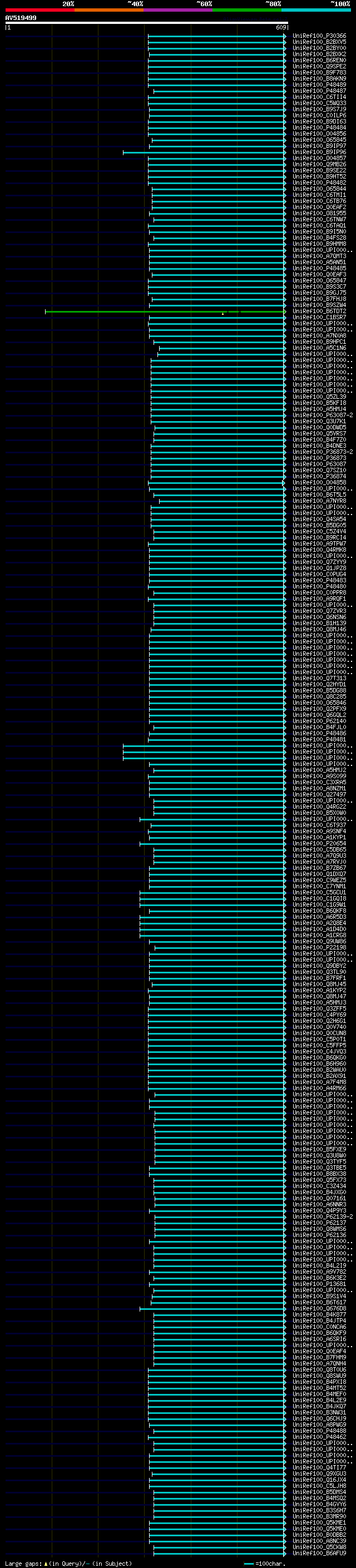Open the UniRef100_A4RM66 hit

pyautogui.click(x=319, y=1089)
